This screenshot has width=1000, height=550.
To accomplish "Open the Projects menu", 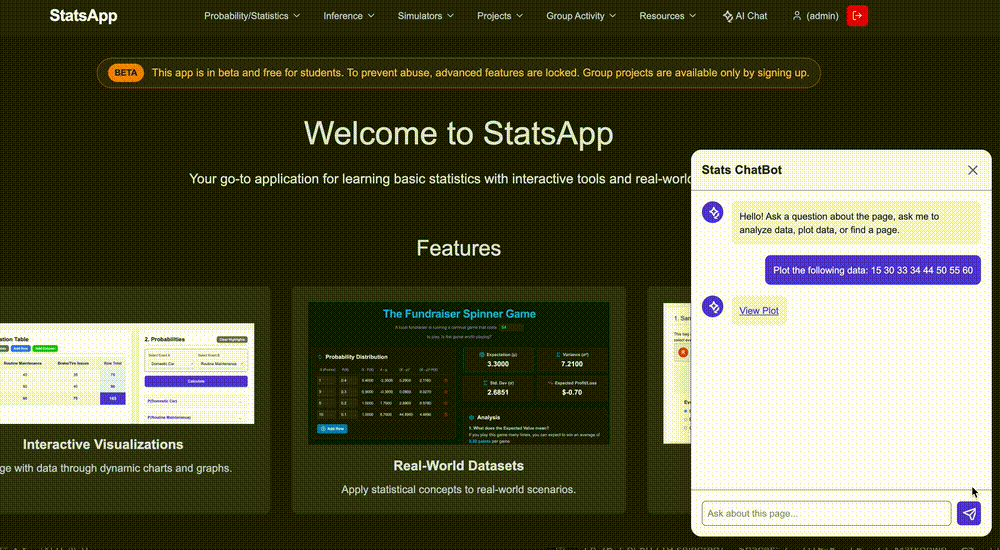I will point(500,16).
